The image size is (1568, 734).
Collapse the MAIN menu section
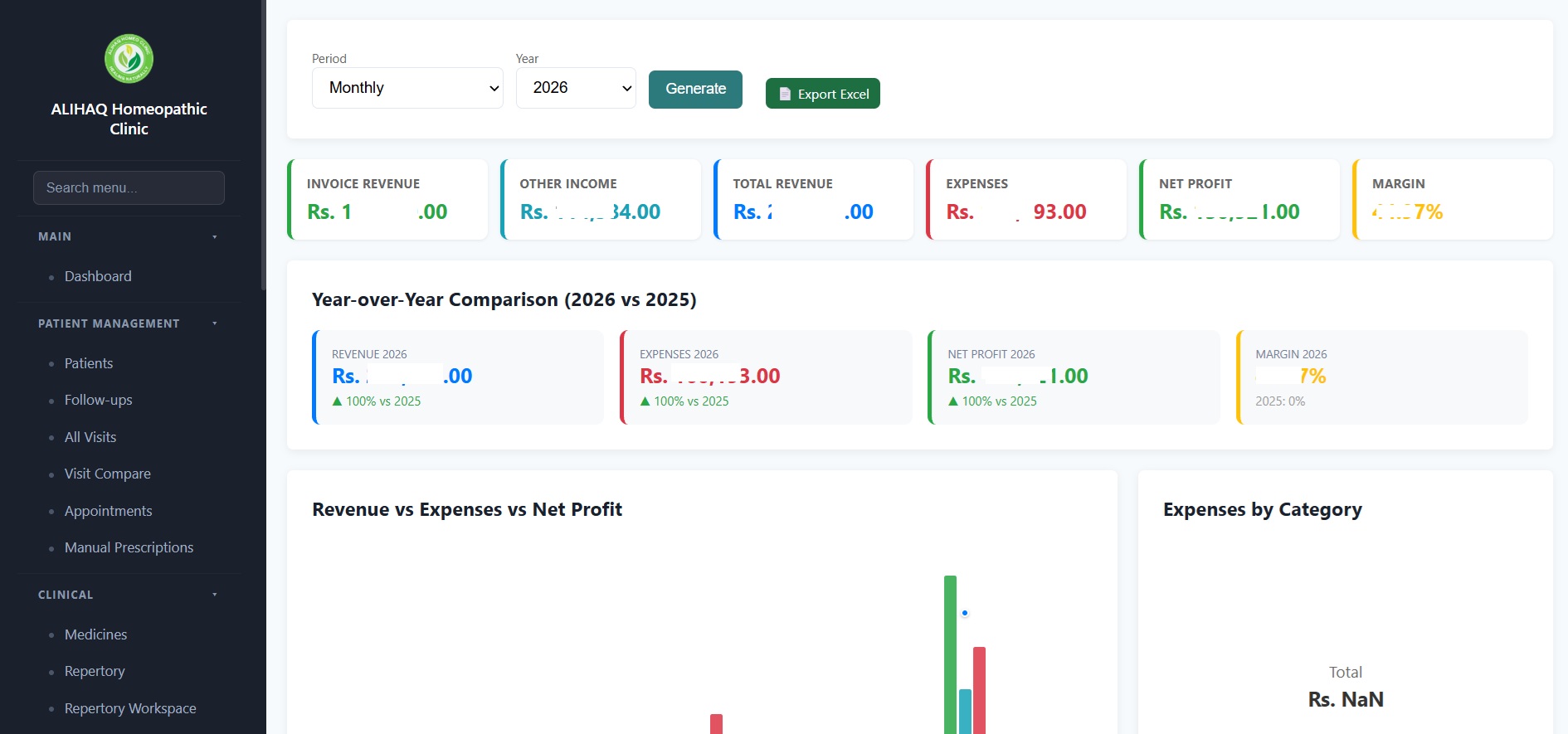point(129,237)
